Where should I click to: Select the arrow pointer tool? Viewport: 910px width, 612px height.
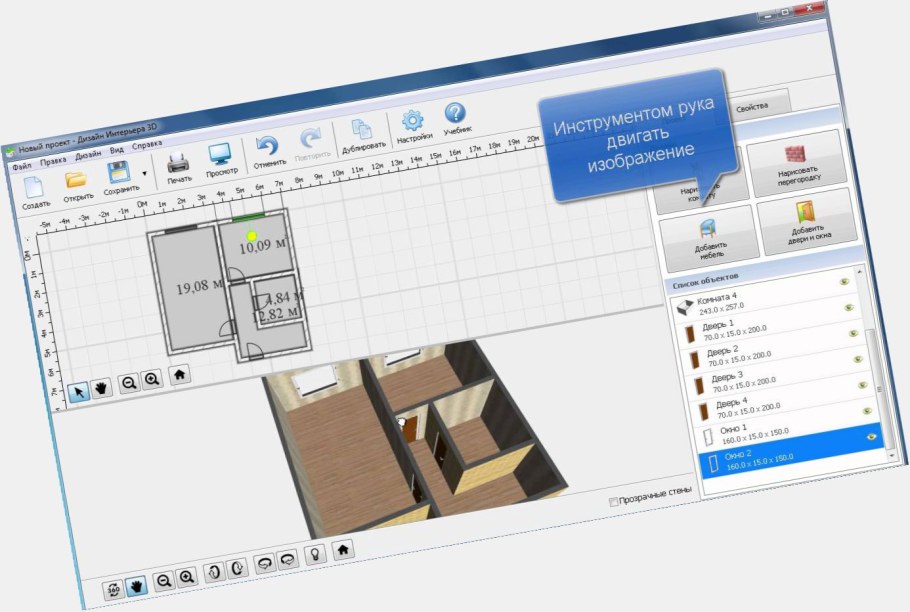[78, 390]
